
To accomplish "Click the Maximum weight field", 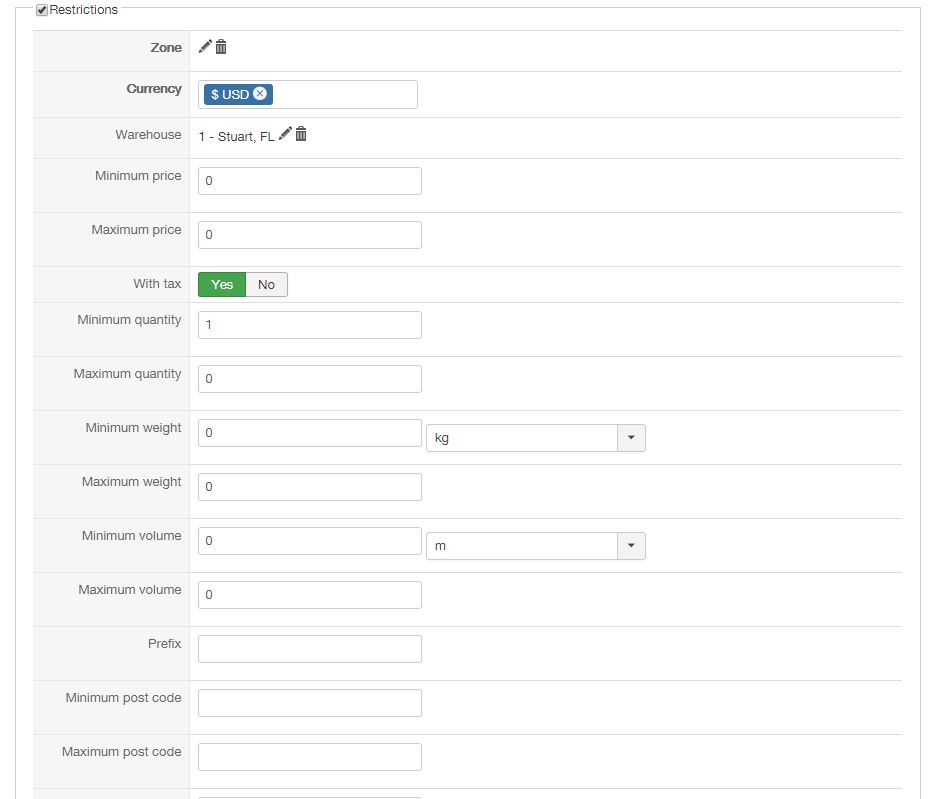I will (309, 487).
